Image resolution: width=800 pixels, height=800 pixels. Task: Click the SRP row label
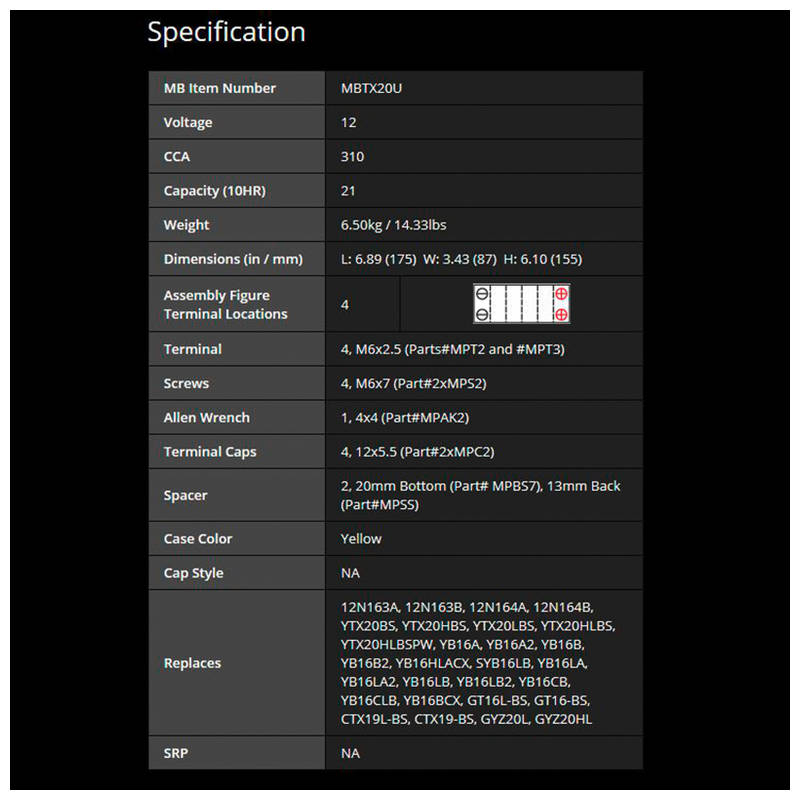pos(176,753)
